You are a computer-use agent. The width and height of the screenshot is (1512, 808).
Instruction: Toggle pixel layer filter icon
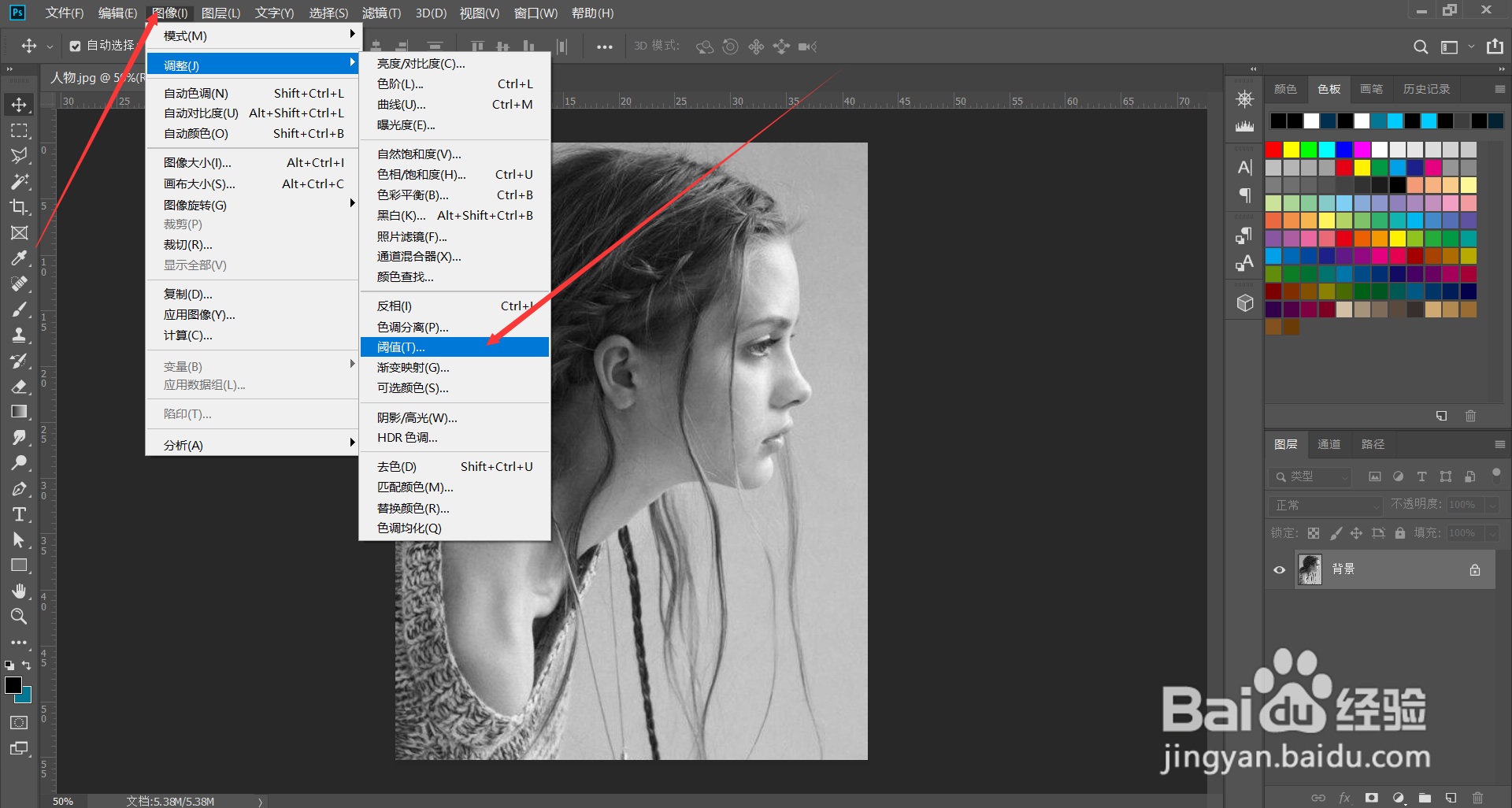pyautogui.click(x=1375, y=476)
